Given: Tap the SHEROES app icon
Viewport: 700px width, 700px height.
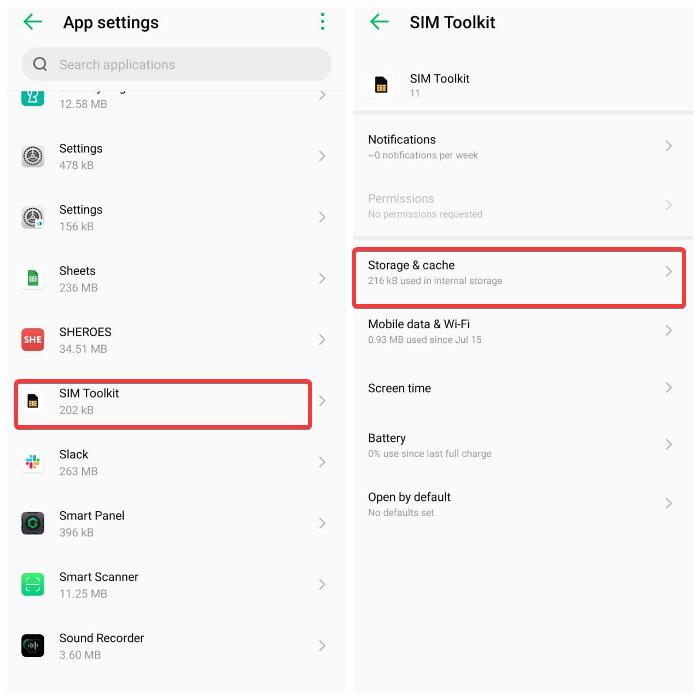Looking at the screenshot, I should 33,340.
